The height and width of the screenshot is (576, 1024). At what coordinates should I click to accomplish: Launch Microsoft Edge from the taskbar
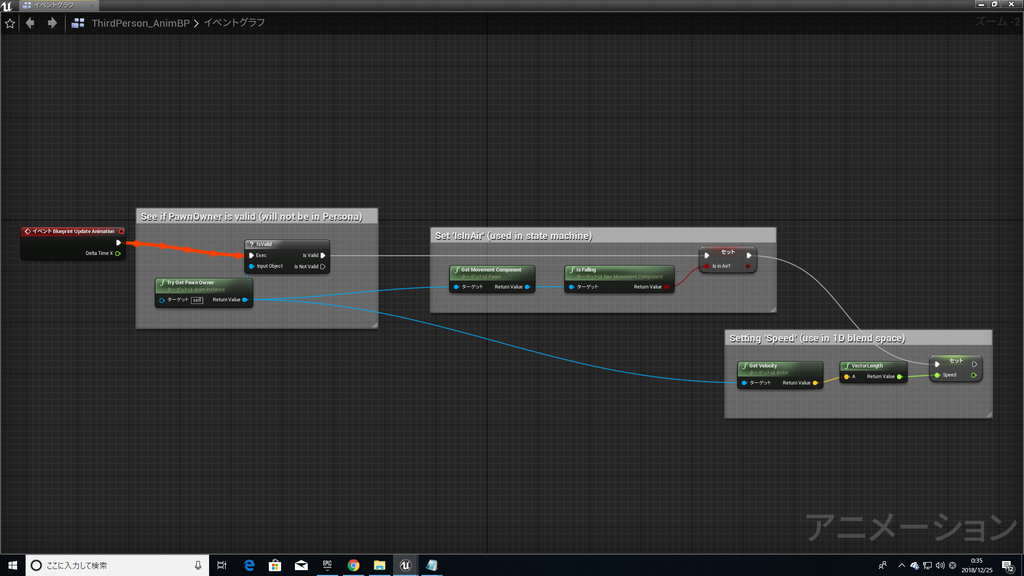[249, 566]
